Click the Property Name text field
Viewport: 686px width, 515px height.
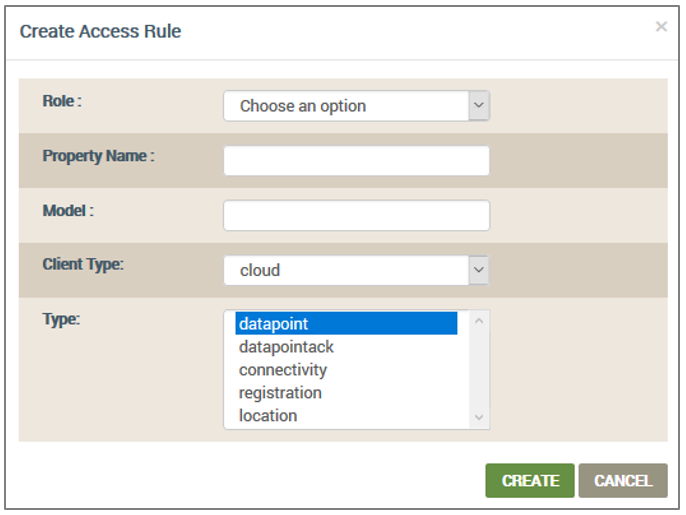(357, 161)
